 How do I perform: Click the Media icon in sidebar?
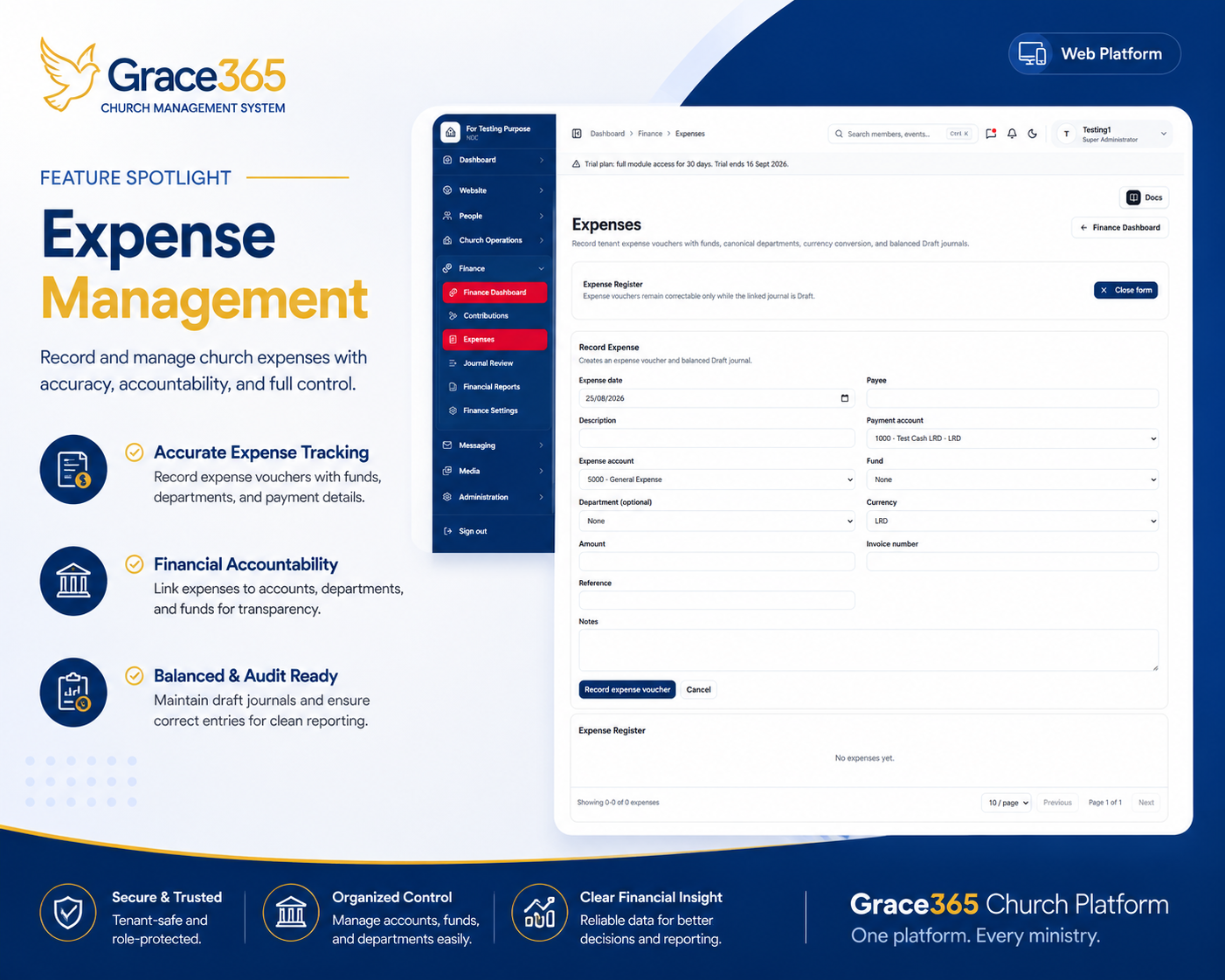click(x=447, y=471)
